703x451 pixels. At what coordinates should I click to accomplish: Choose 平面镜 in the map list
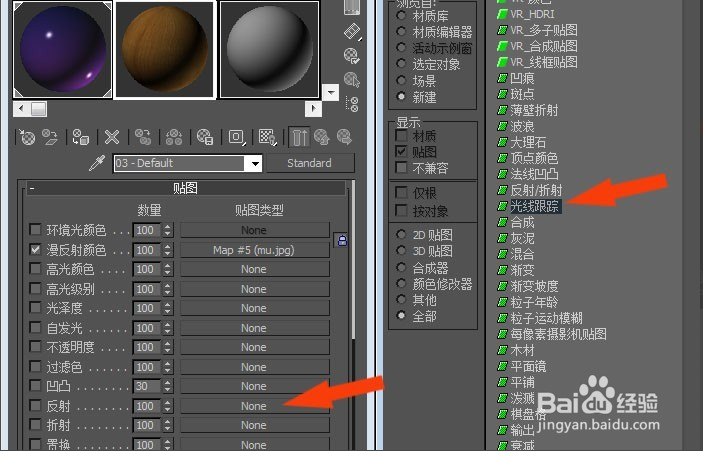pos(529,366)
